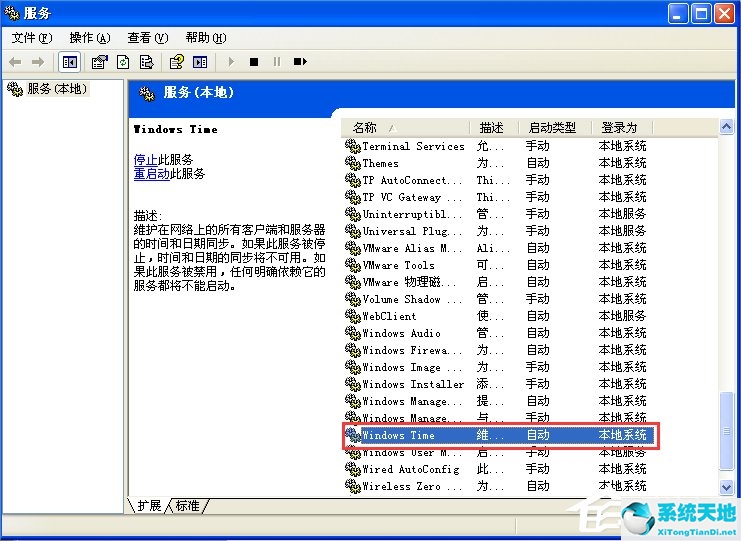Click gear icon beside VMware Tools
This screenshot has width=741, height=541.
(x=353, y=265)
